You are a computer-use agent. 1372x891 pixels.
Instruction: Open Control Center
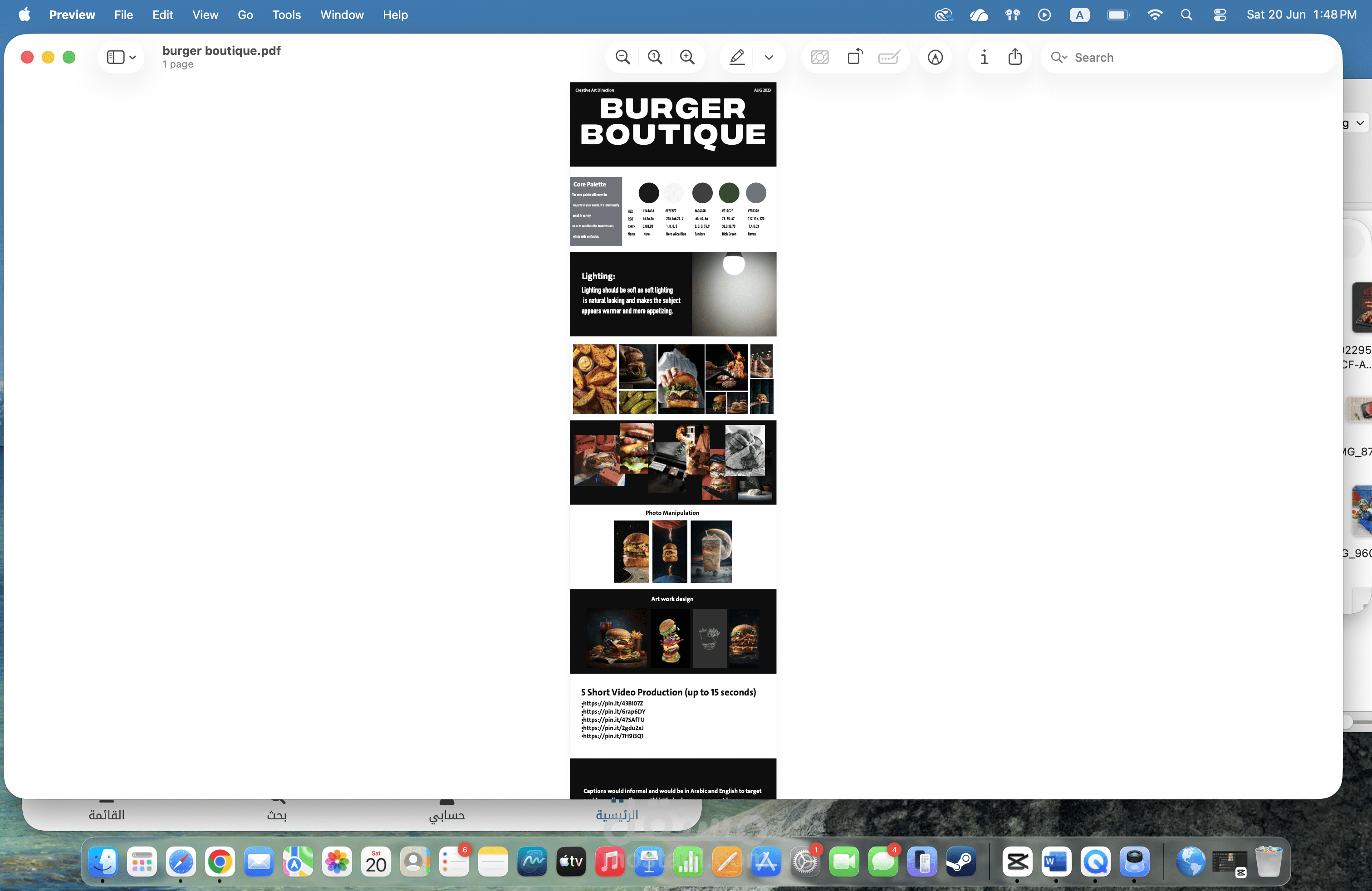pos(1220,15)
